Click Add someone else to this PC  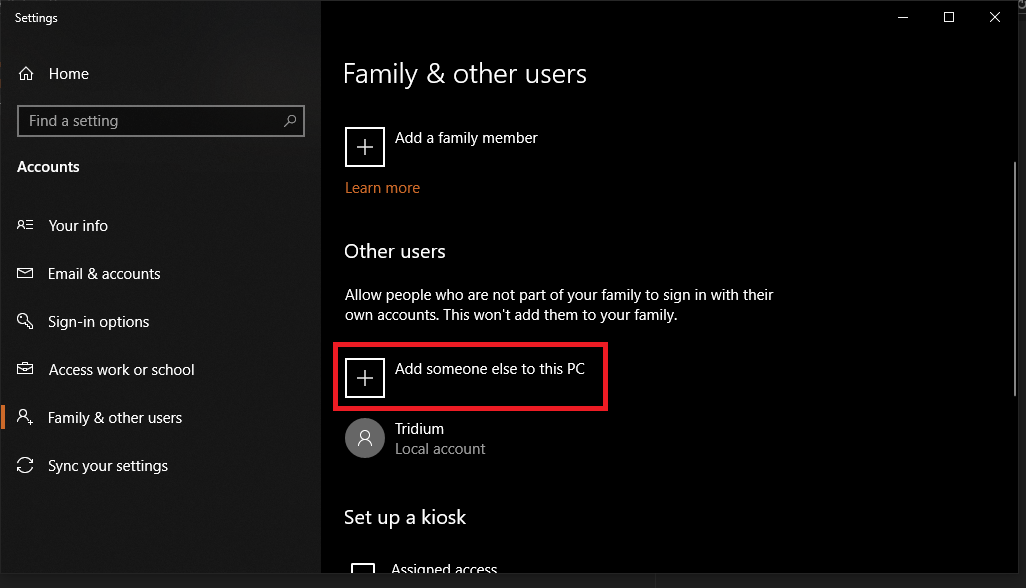point(489,369)
